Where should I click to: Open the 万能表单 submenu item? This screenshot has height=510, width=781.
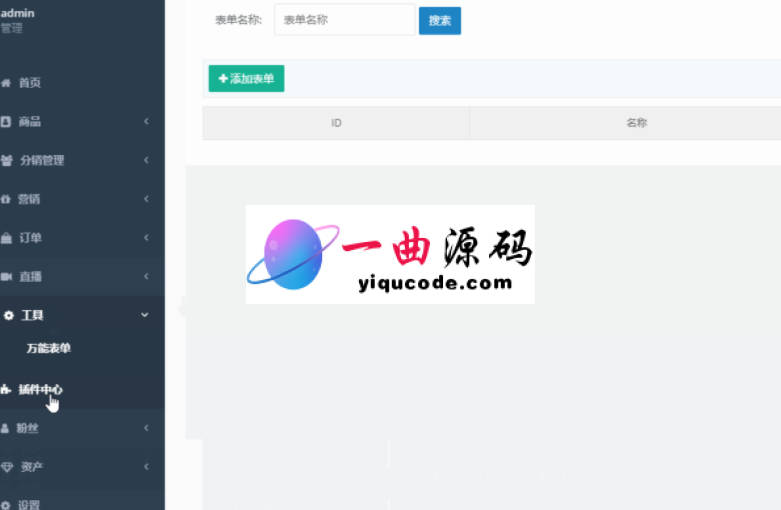tap(48, 348)
